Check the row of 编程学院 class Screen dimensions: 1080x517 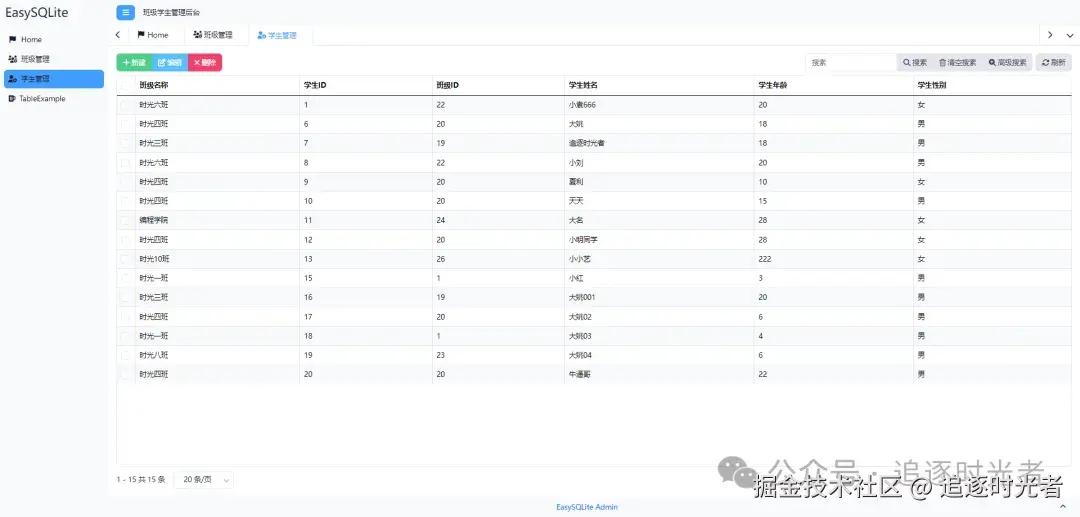125,220
